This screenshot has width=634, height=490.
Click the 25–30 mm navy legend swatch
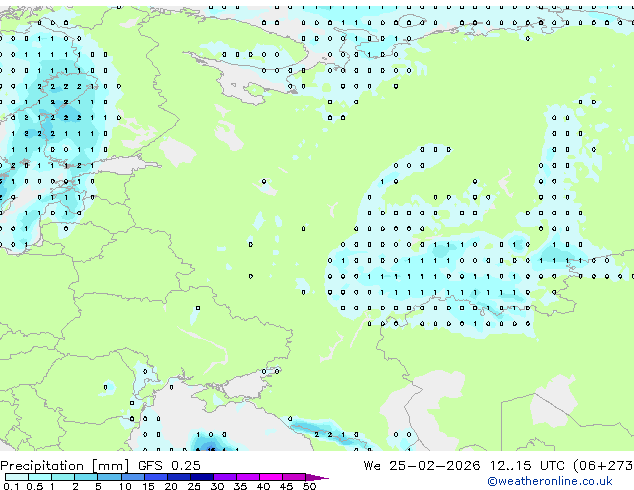coord(201,477)
